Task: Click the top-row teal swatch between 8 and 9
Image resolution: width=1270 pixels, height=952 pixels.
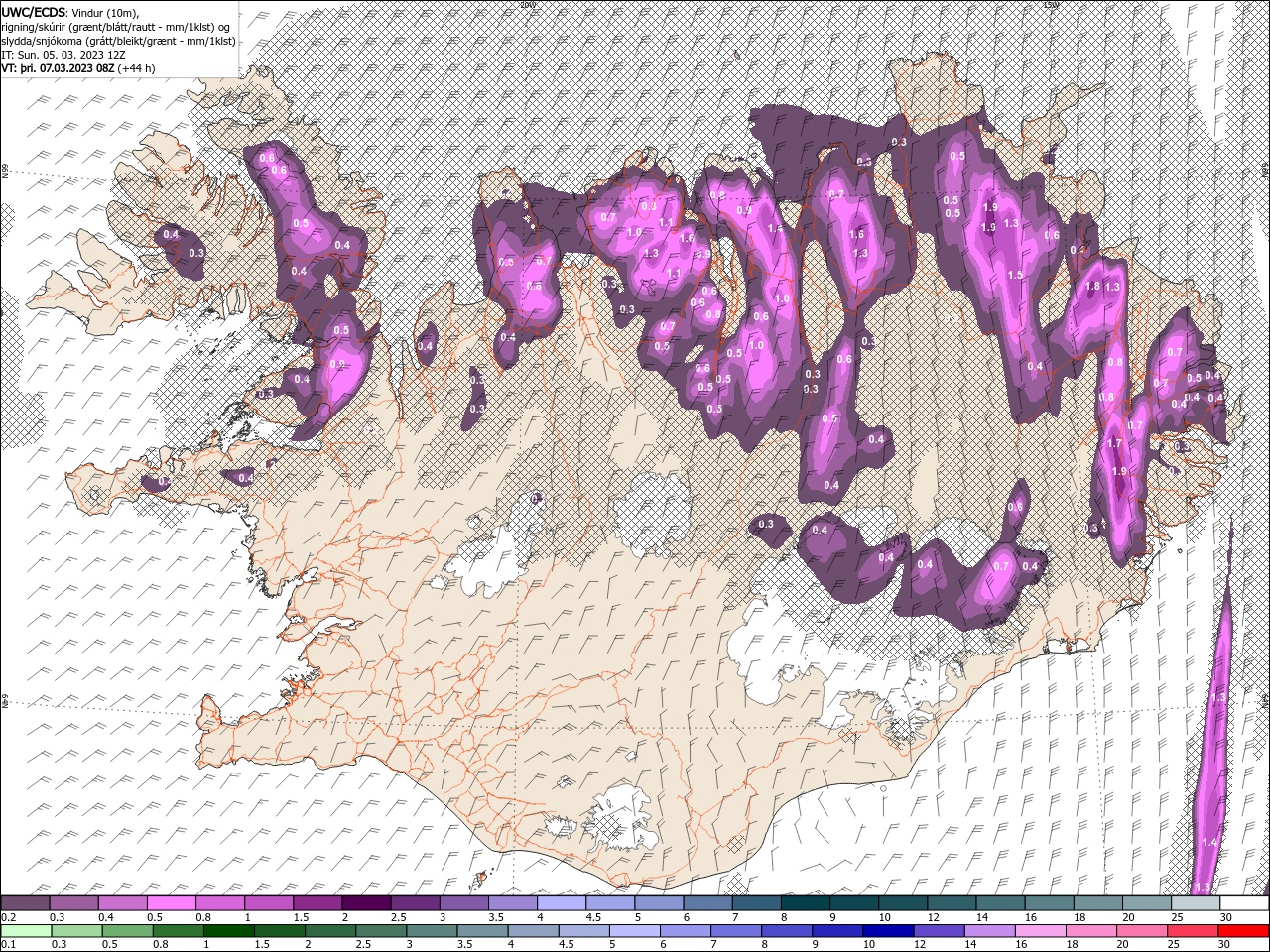Action: 806,903
